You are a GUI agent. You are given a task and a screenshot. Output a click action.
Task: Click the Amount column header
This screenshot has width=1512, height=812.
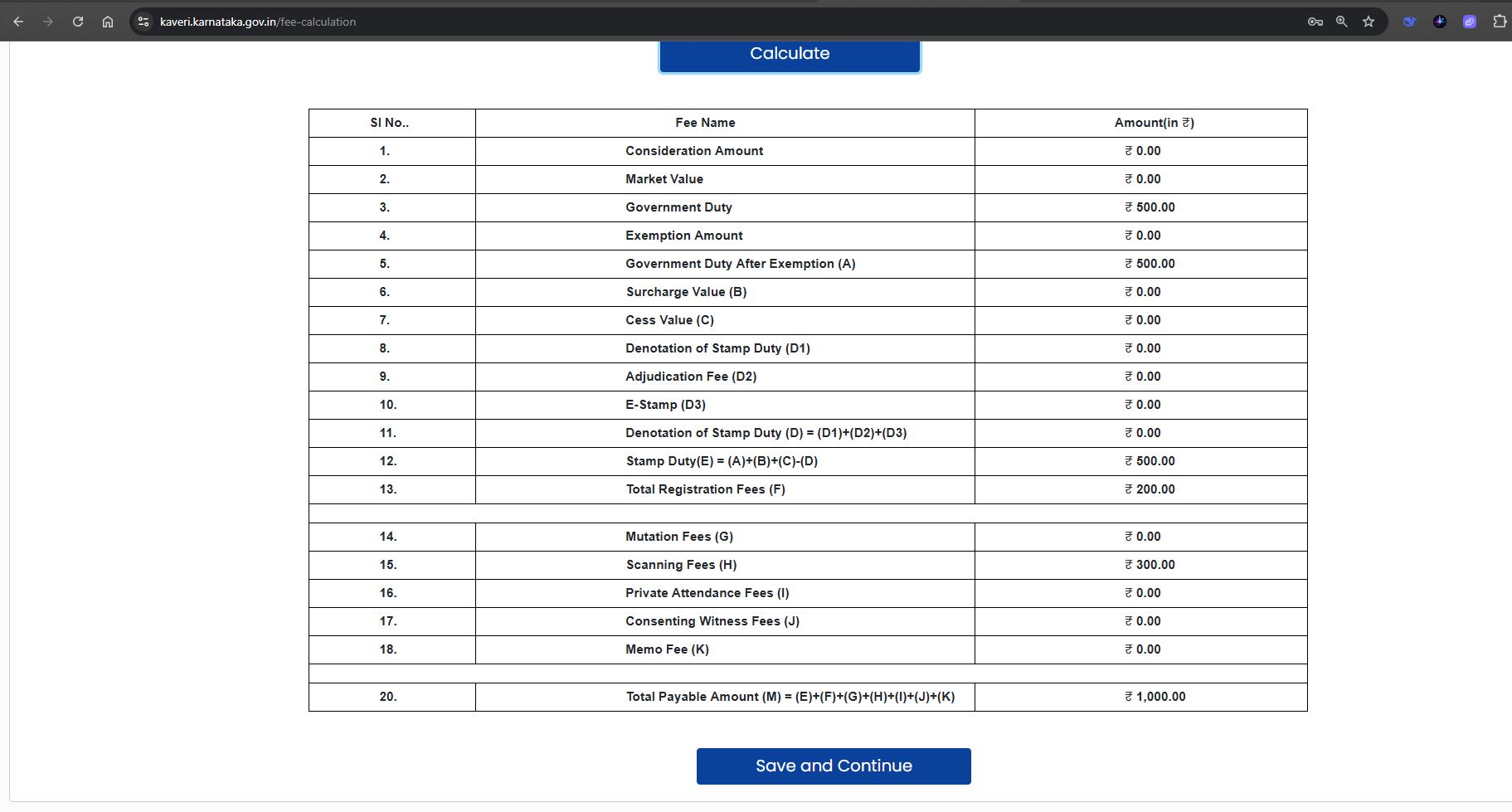coord(1154,123)
